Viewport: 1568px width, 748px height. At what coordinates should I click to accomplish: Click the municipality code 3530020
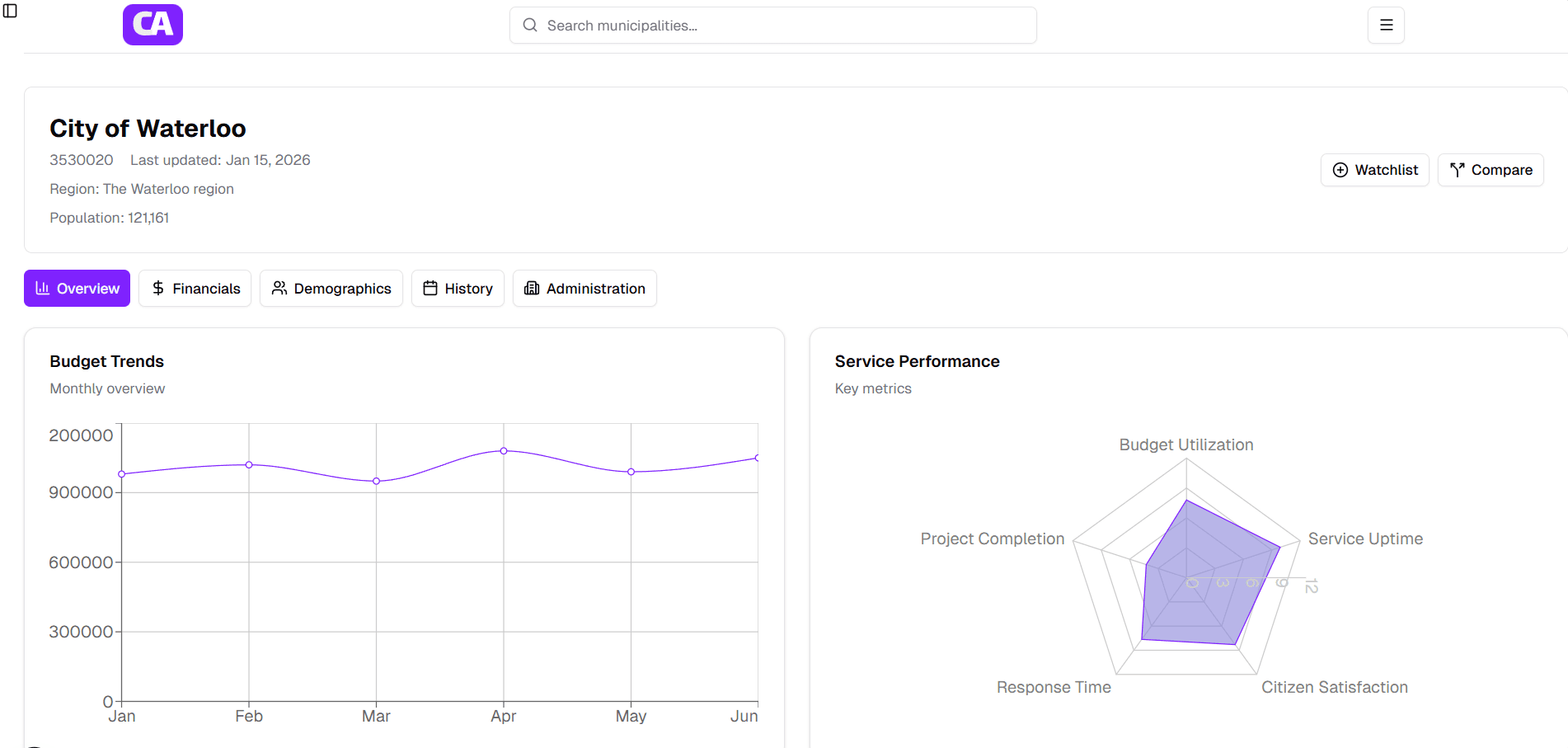coord(82,160)
